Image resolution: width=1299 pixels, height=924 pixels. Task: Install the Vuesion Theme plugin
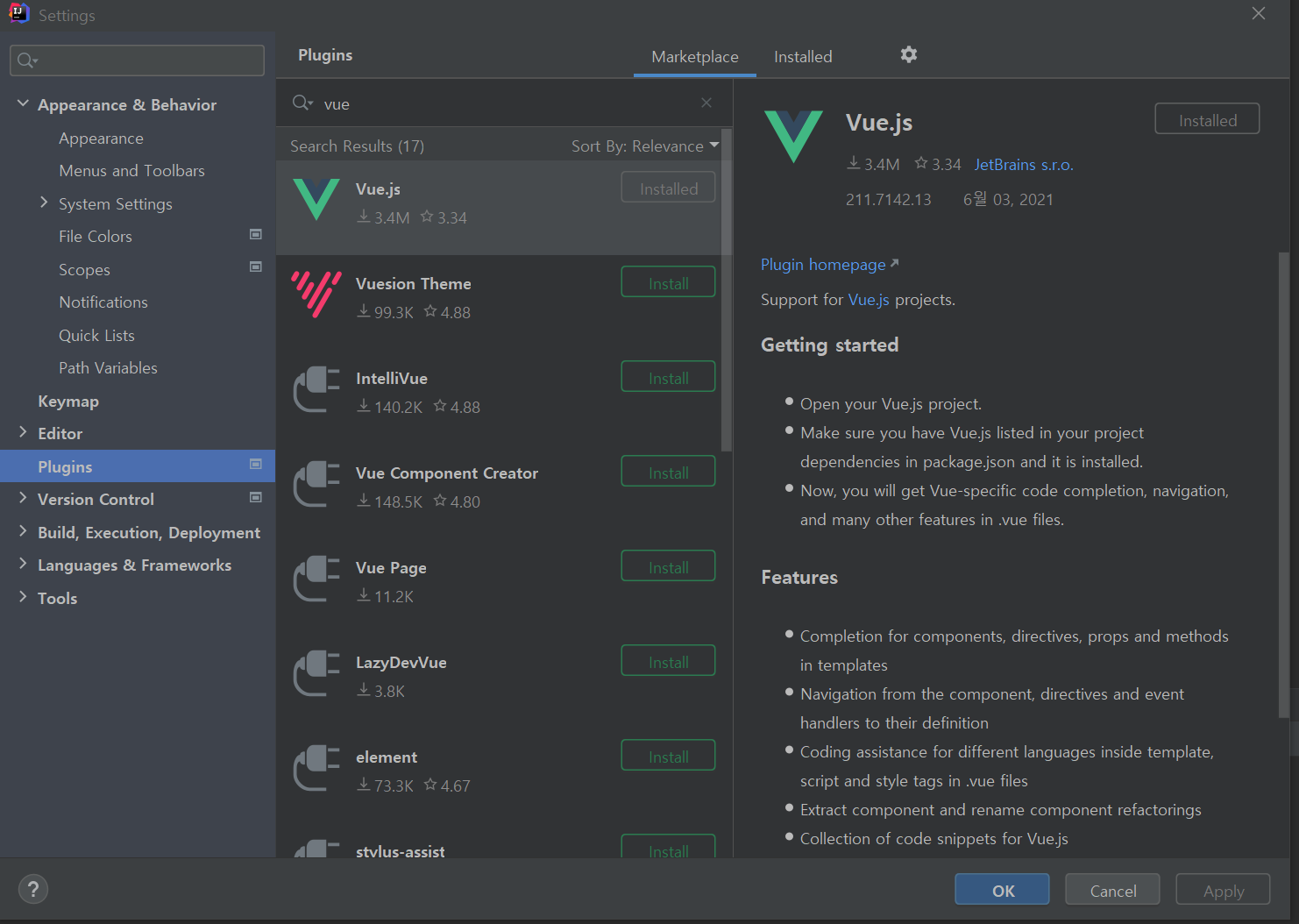tap(668, 282)
